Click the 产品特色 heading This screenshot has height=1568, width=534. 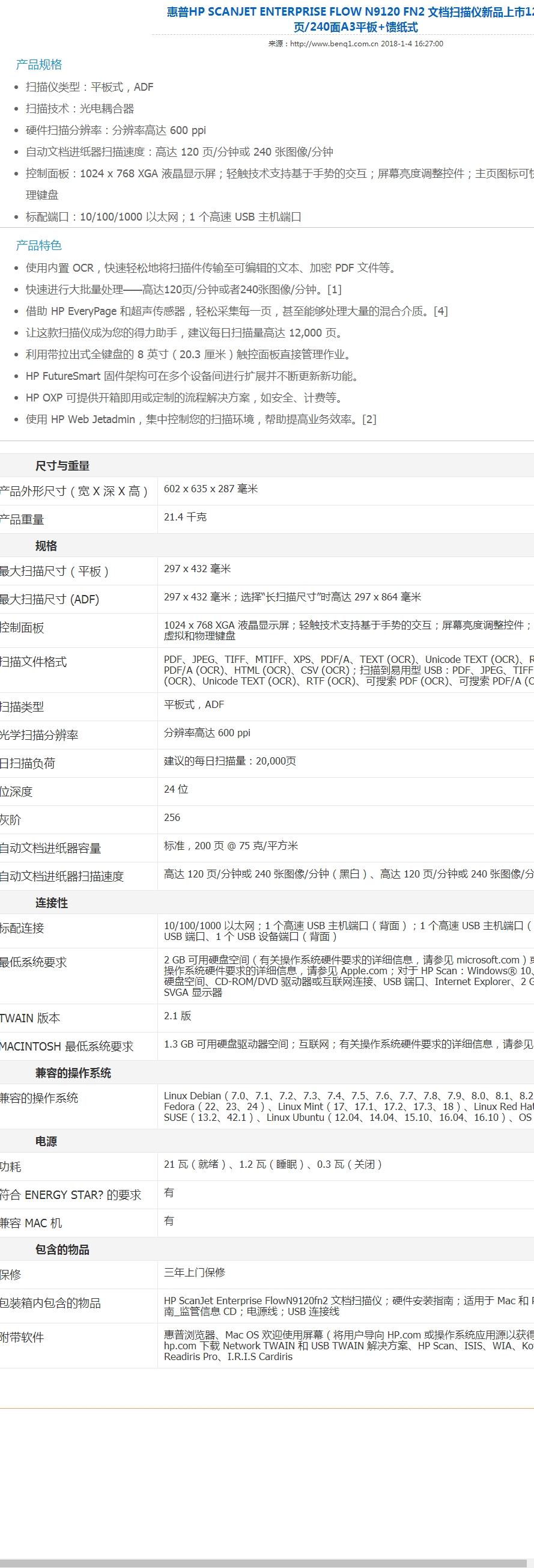tap(39, 245)
